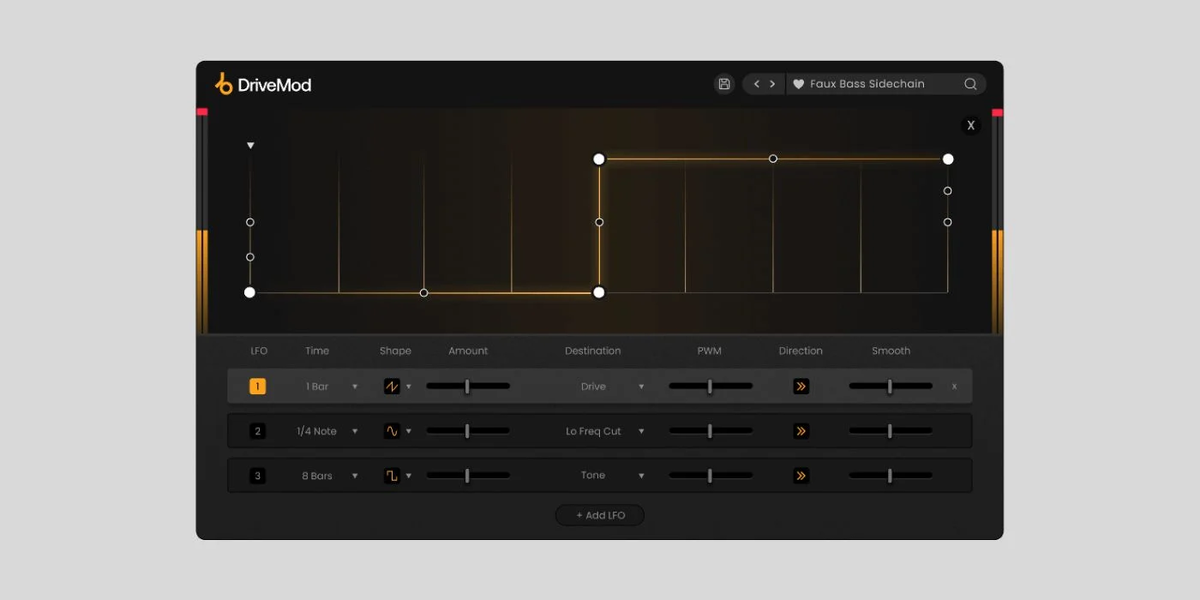Select the sine shape icon for LFO 2
This screenshot has width=1200, height=600.
coord(392,431)
